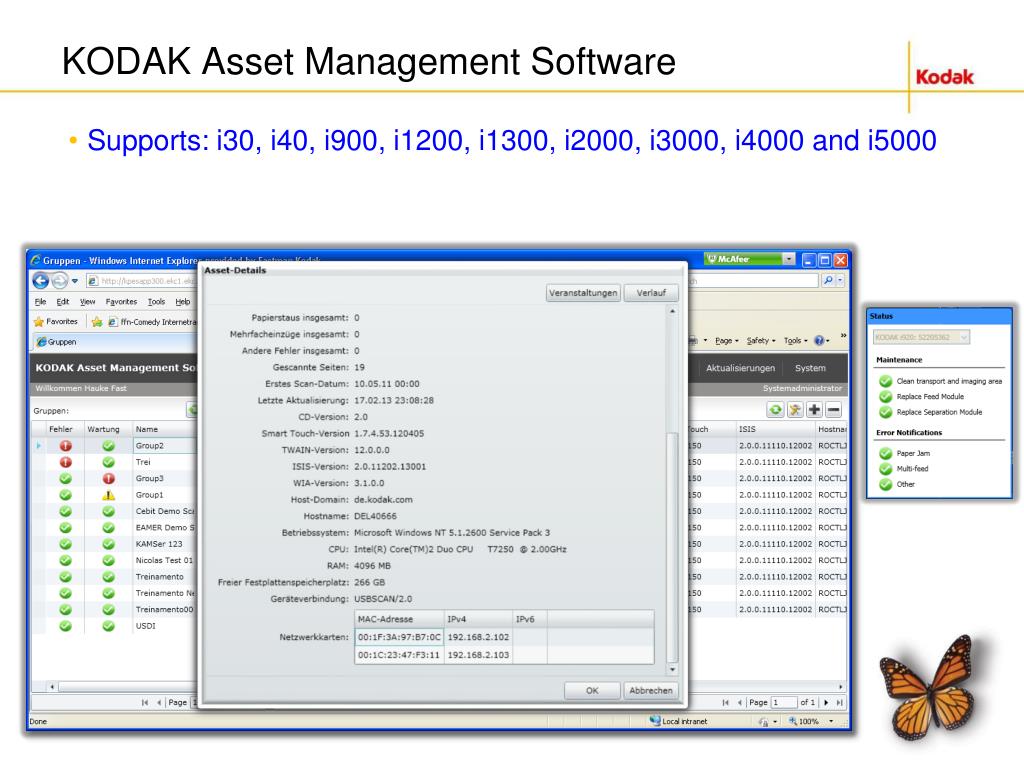
Task: Open the Edit menu
Action: (x=63, y=302)
